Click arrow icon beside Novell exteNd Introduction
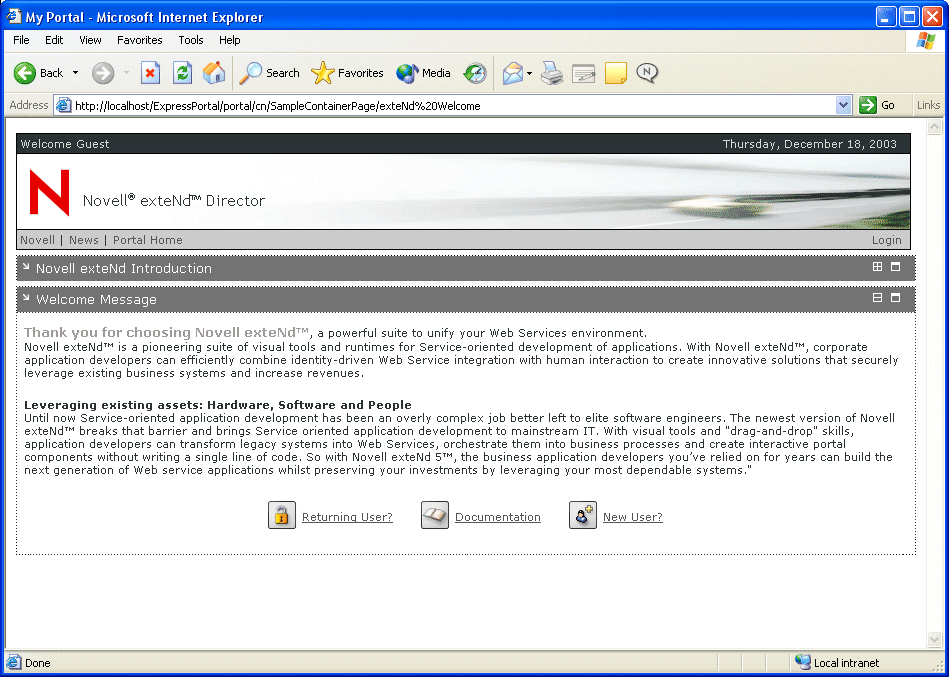 26,267
